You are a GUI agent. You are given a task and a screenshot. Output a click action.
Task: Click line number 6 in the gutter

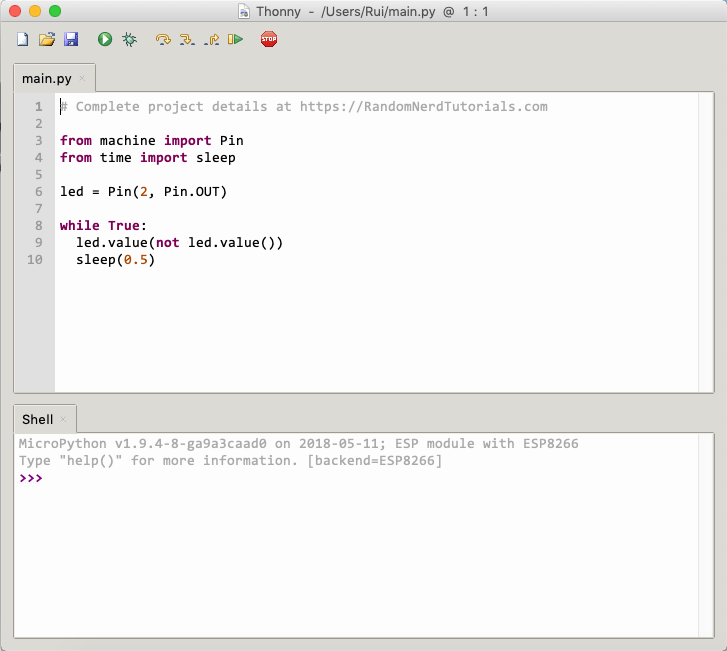37,191
